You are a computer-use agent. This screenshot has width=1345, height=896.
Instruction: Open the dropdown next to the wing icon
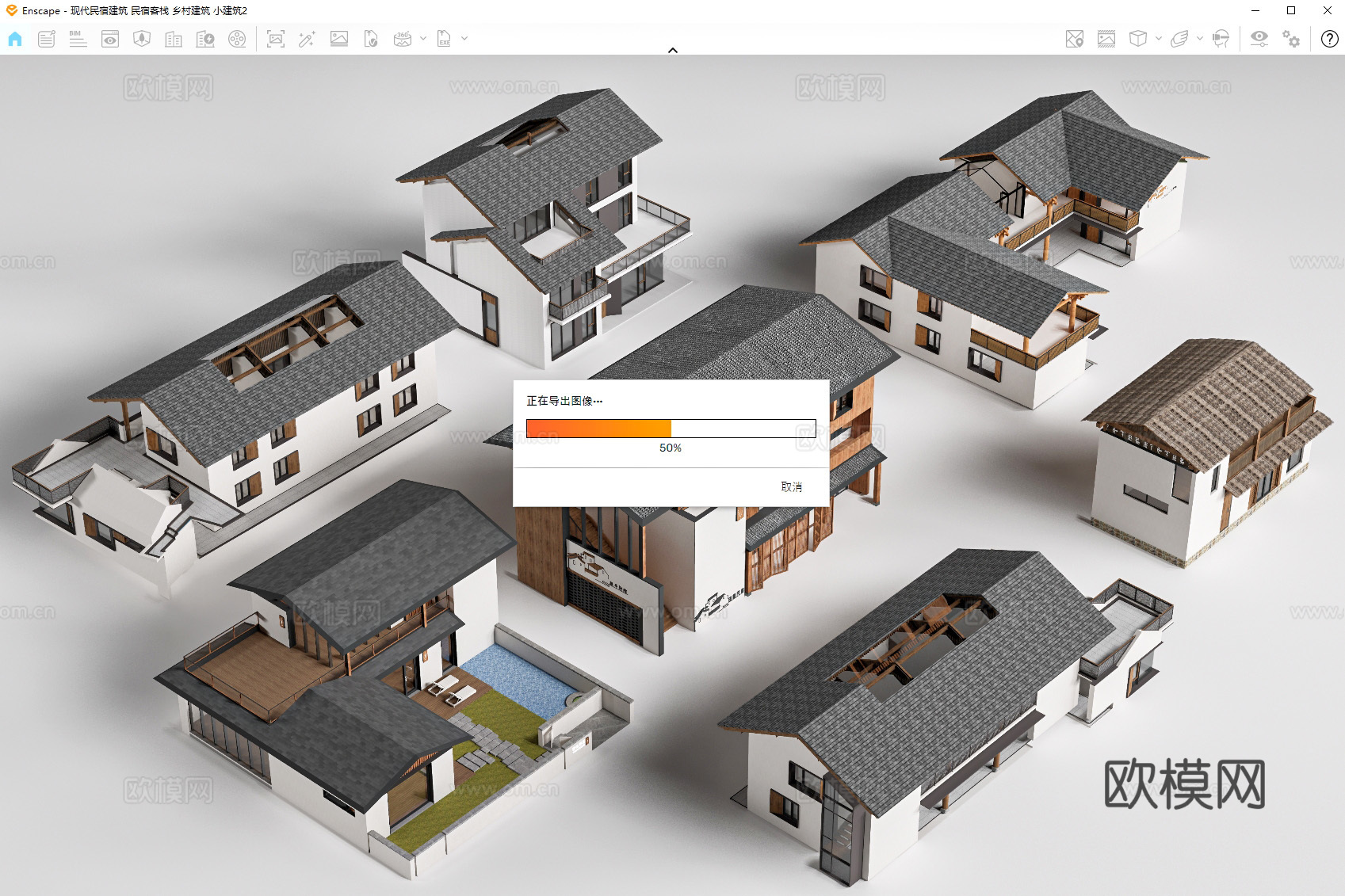coord(1200,38)
